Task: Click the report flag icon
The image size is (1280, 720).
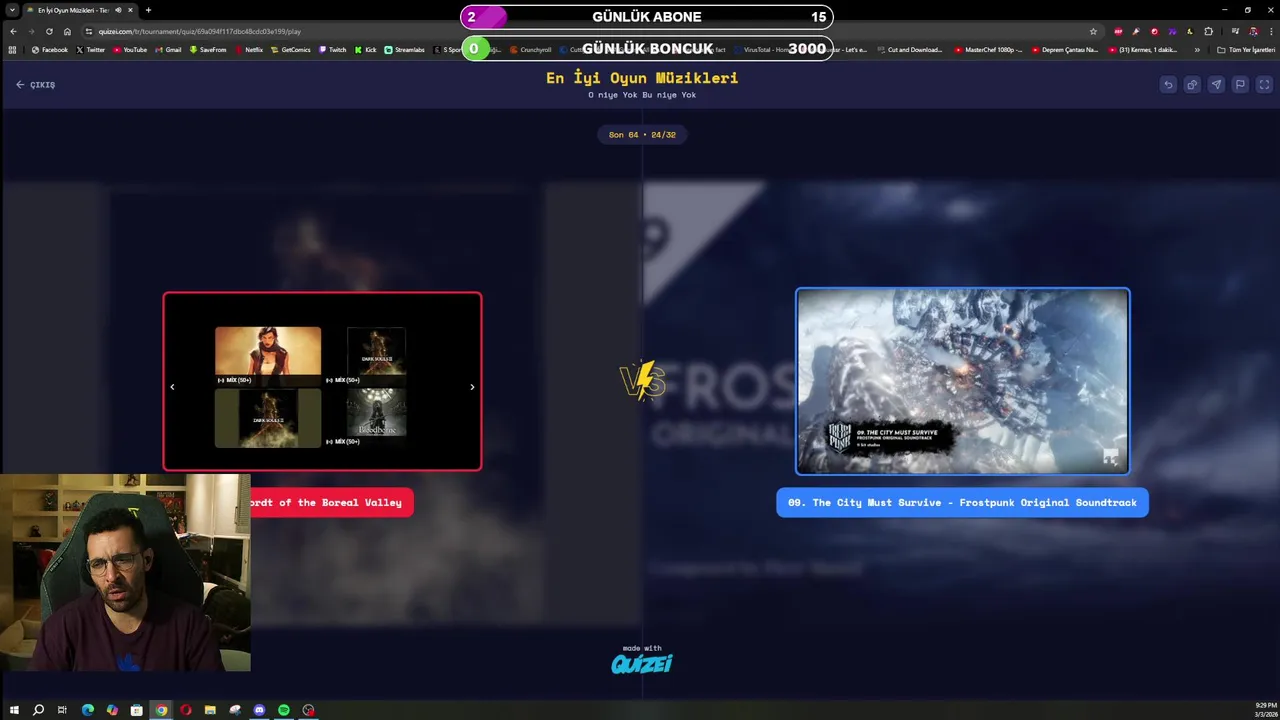Action: click(1240, 85)
